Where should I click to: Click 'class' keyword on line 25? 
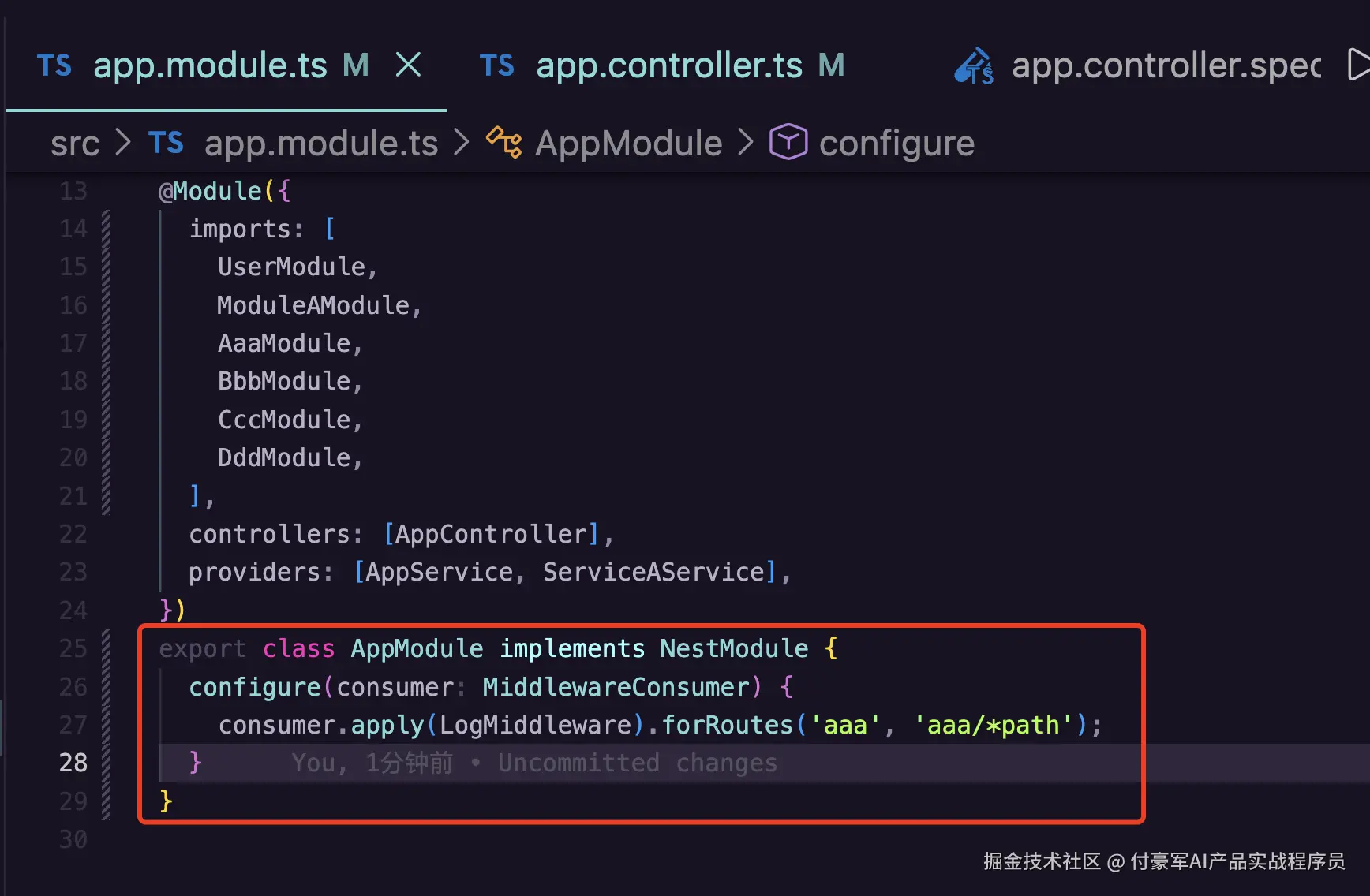(x=298, y=648)
